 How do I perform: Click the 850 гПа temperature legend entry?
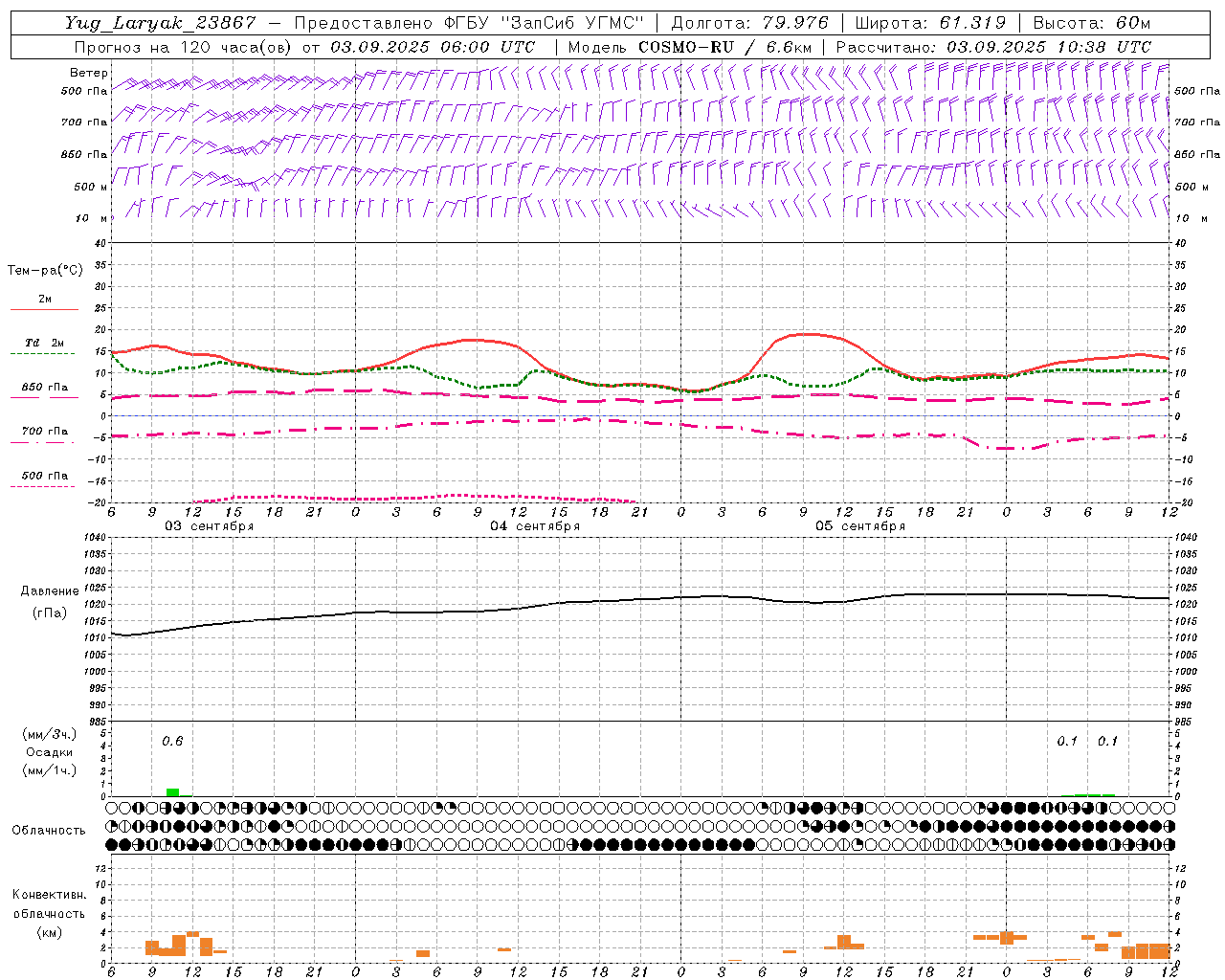[44, 388]
